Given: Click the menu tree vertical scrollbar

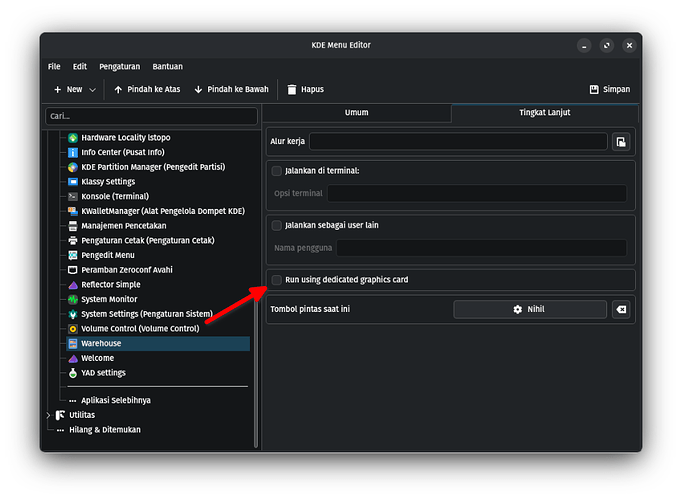Looking at the screenshot, I should point(256,374).
